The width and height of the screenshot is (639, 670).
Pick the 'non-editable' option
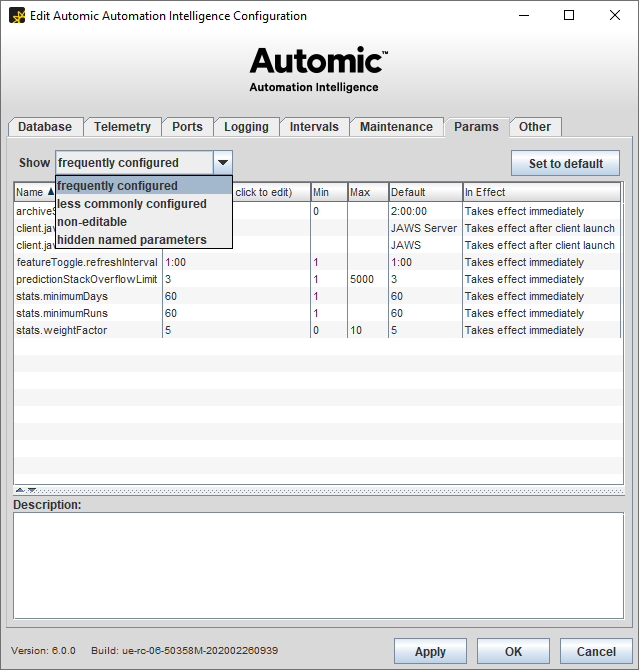click(144, 222)
